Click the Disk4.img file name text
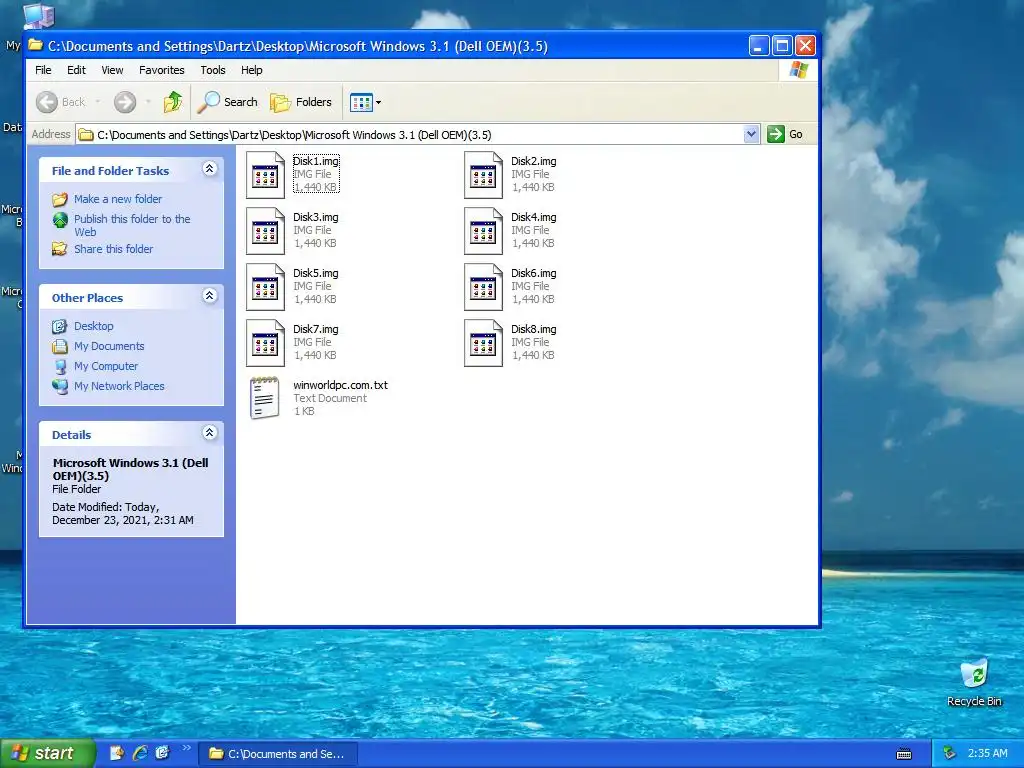The height and width of the screenshot is (768, 1024). coord(534,217)
